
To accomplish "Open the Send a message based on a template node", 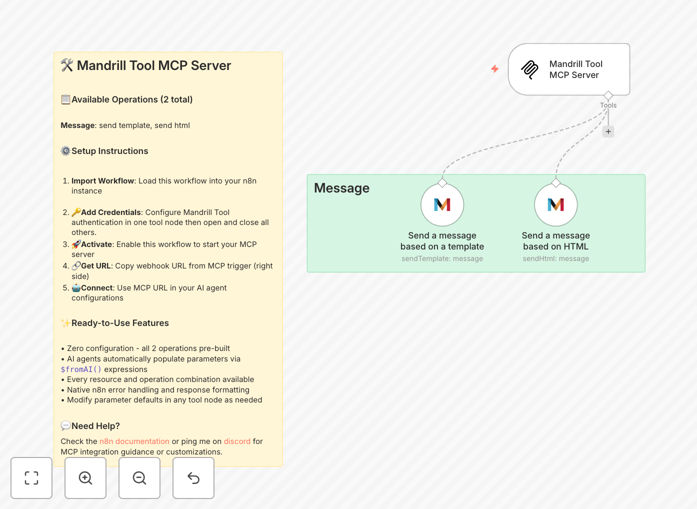I will (442, 205).
